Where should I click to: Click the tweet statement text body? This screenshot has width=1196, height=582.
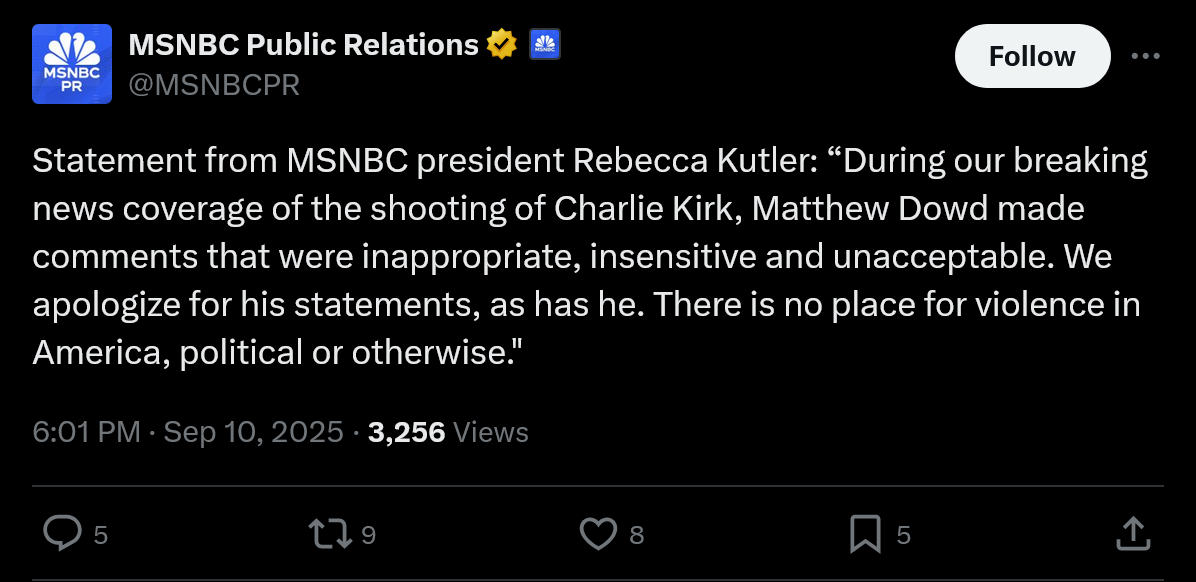(590, 257)
